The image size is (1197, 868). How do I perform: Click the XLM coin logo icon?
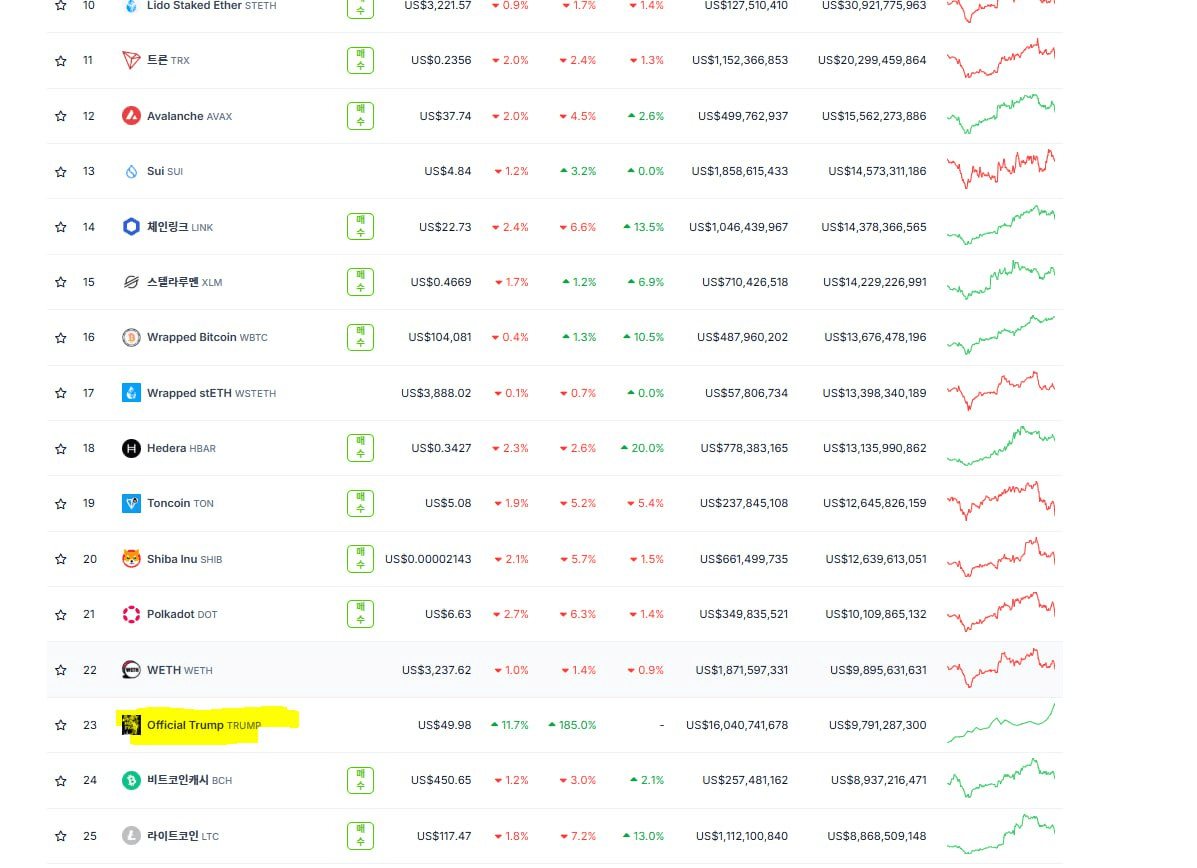click(x=131, y=282)
